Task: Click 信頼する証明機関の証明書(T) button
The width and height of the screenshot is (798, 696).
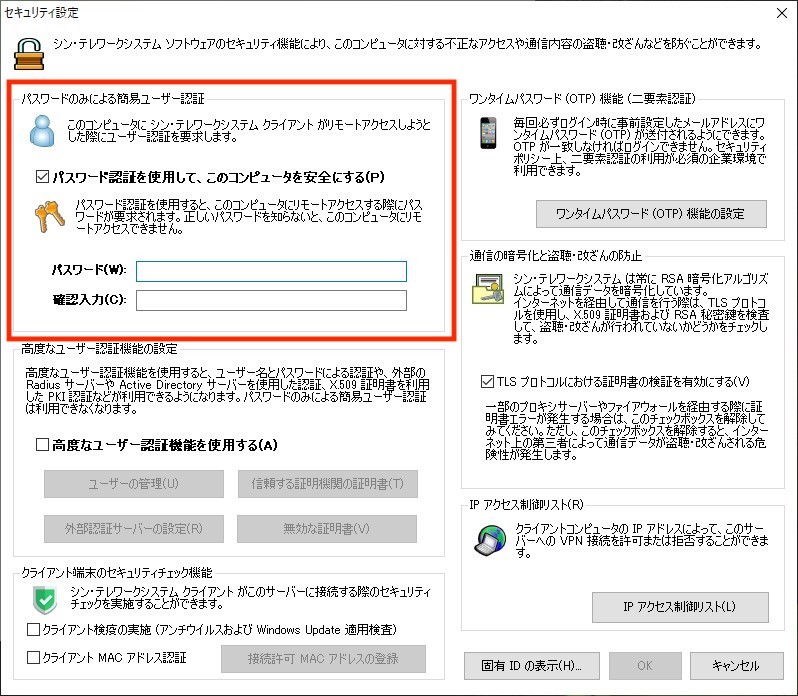Action: coord(328,484)
